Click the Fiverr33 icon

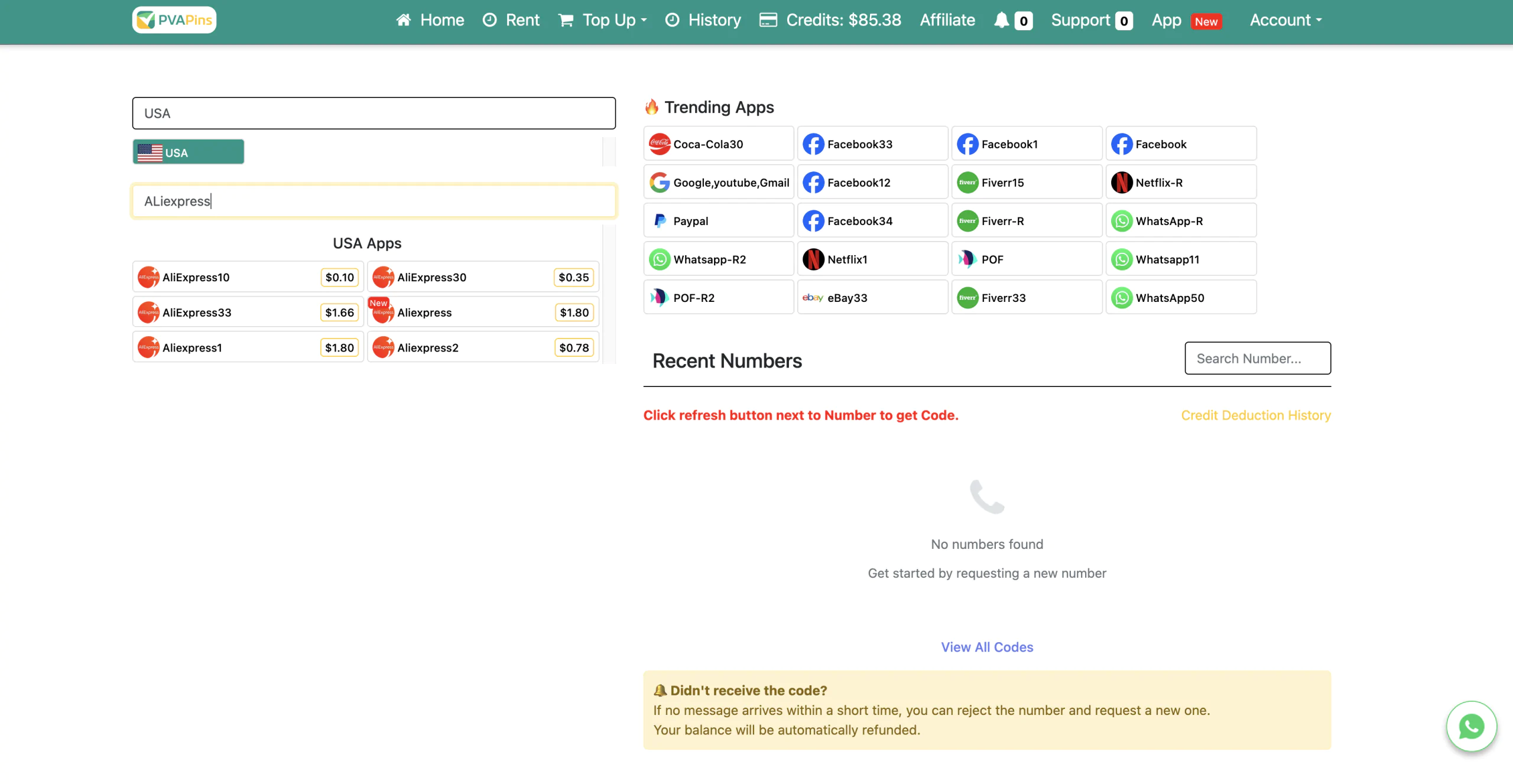967,297
